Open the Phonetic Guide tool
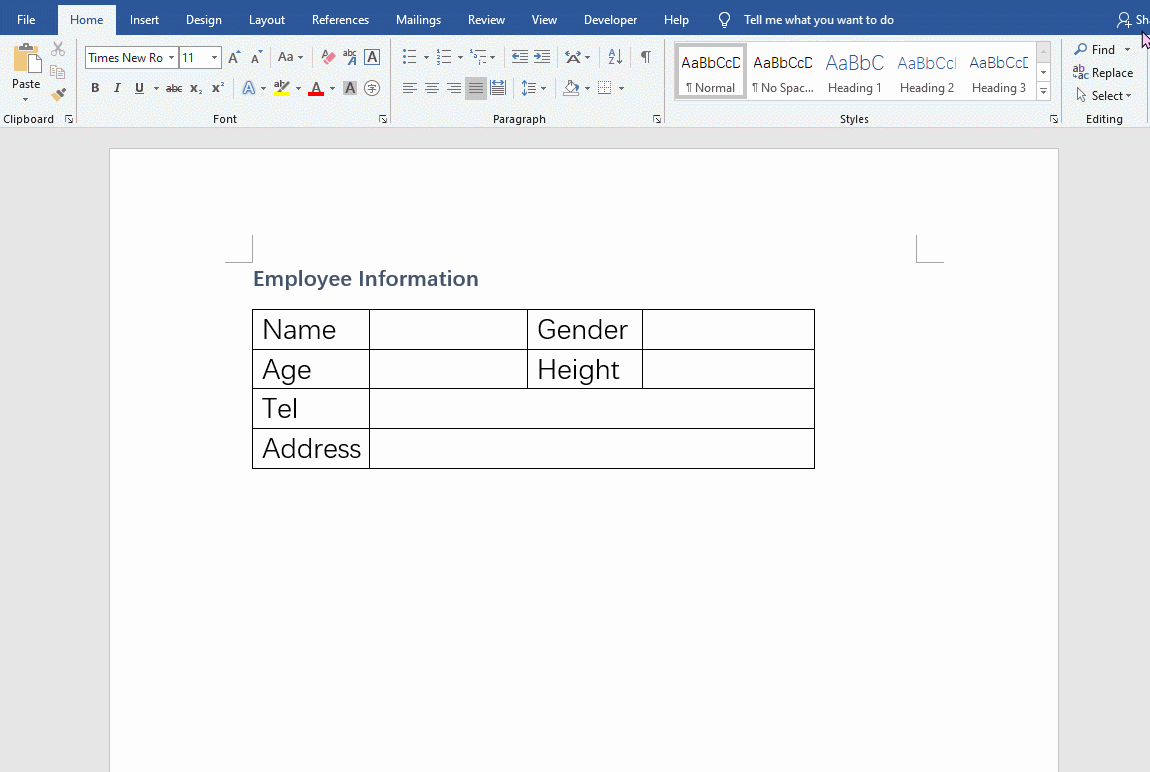The height and width of the screenshot is (772, 1150). (350, 57)
